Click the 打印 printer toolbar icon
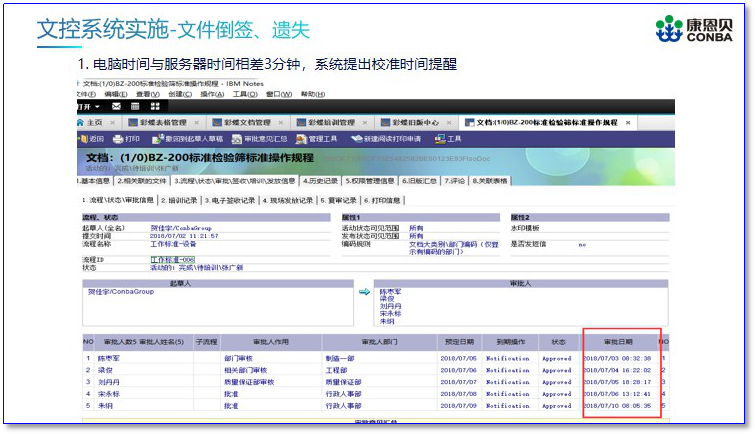This screenshot has height=434, width=755. 126,139
